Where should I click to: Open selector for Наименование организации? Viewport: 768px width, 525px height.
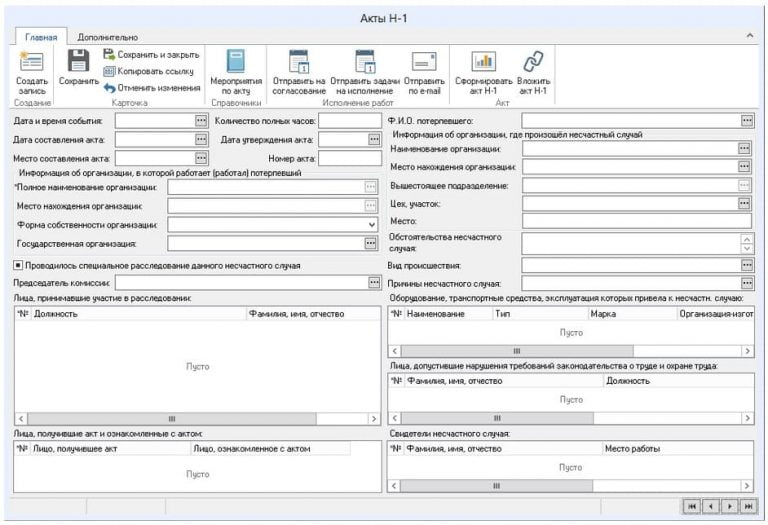(x=744, y=148)
